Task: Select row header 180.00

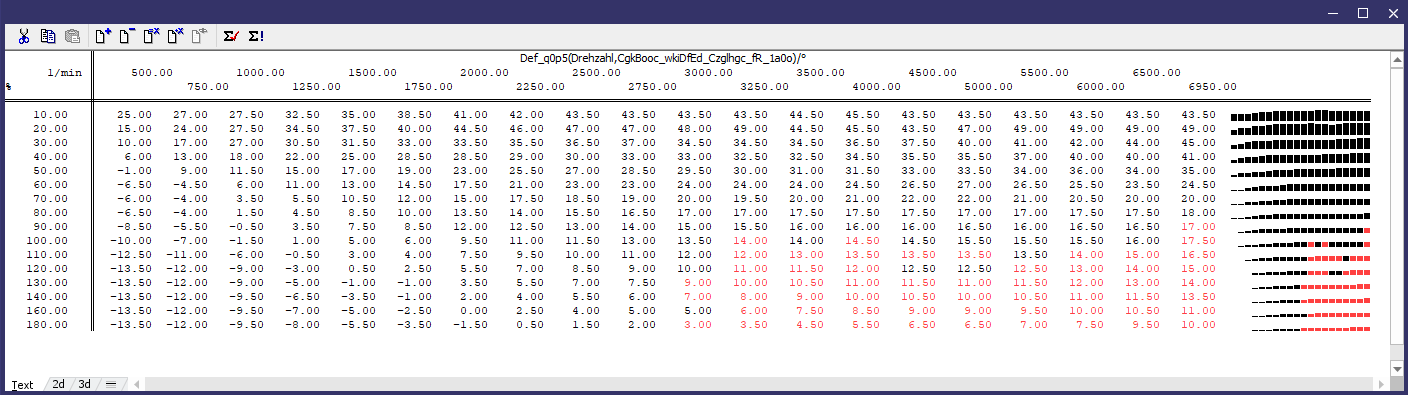Action: coord(46,325)
